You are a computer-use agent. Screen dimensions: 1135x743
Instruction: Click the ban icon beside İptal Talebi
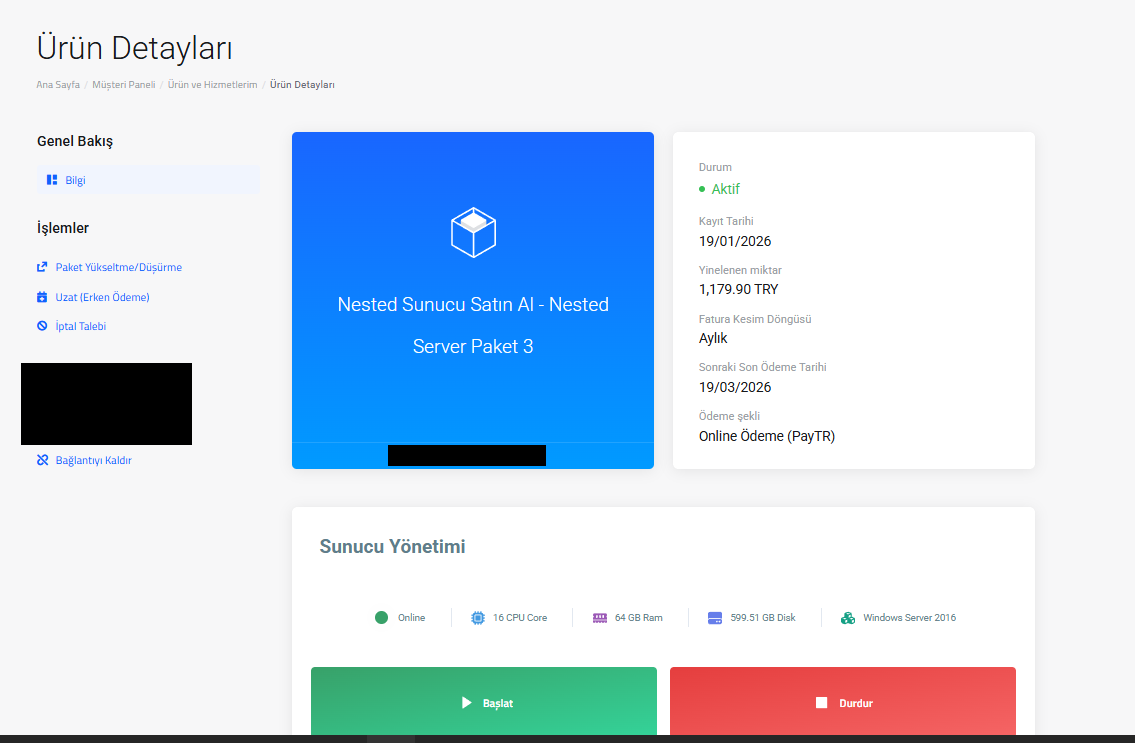(42, 326)
